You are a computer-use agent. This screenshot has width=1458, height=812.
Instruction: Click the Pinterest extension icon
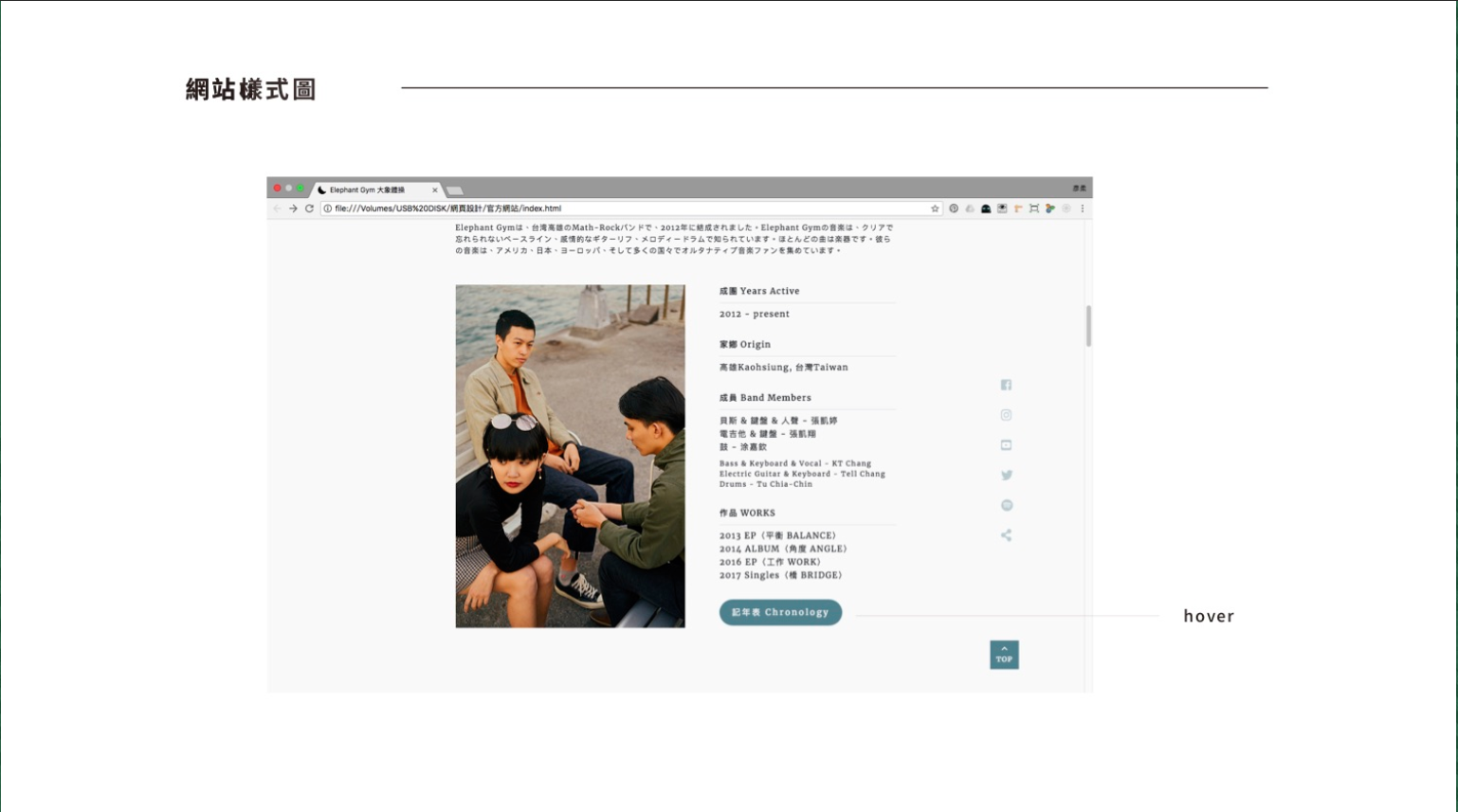(954, 208)
